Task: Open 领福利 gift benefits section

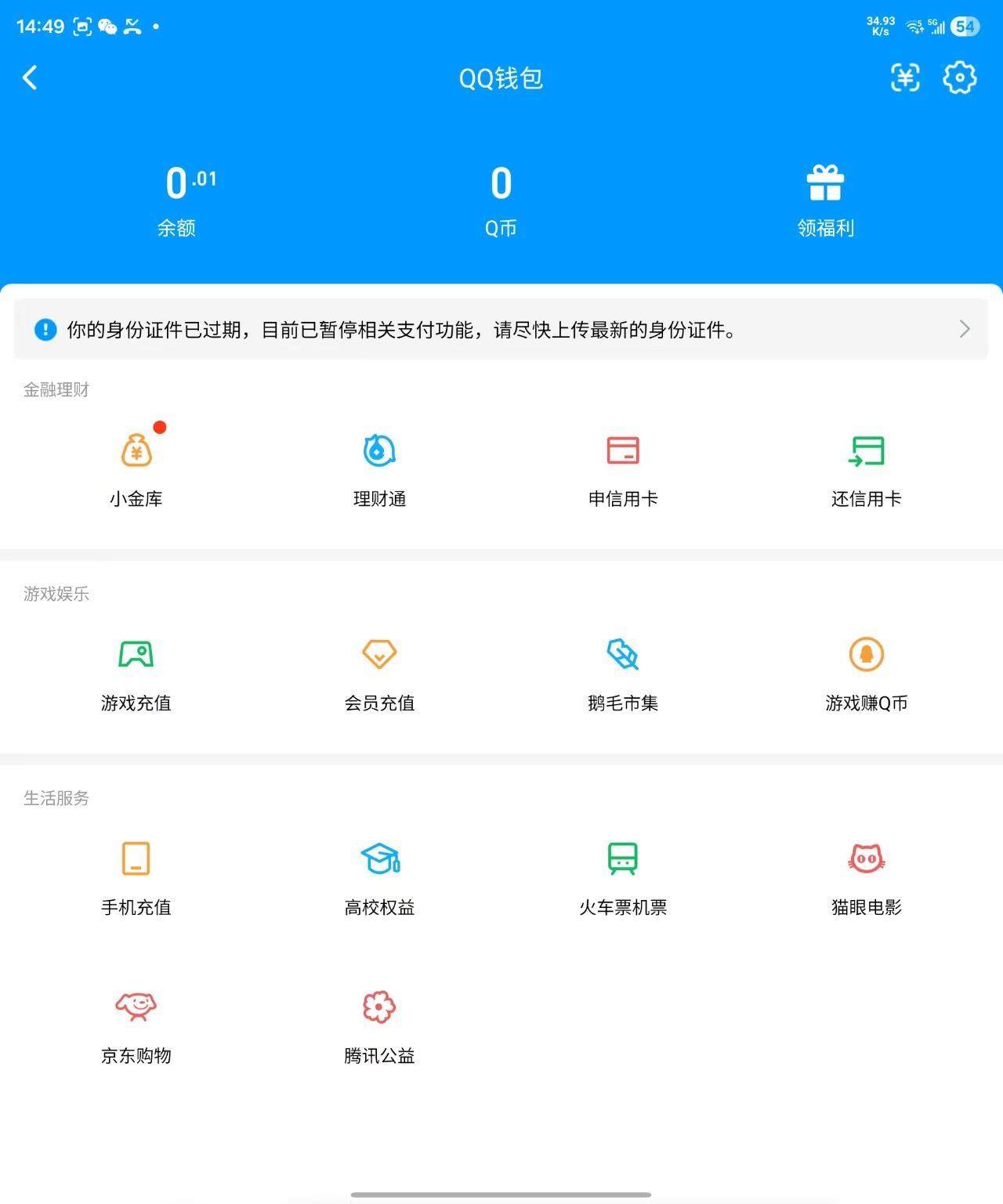Action: click(824, 198)
